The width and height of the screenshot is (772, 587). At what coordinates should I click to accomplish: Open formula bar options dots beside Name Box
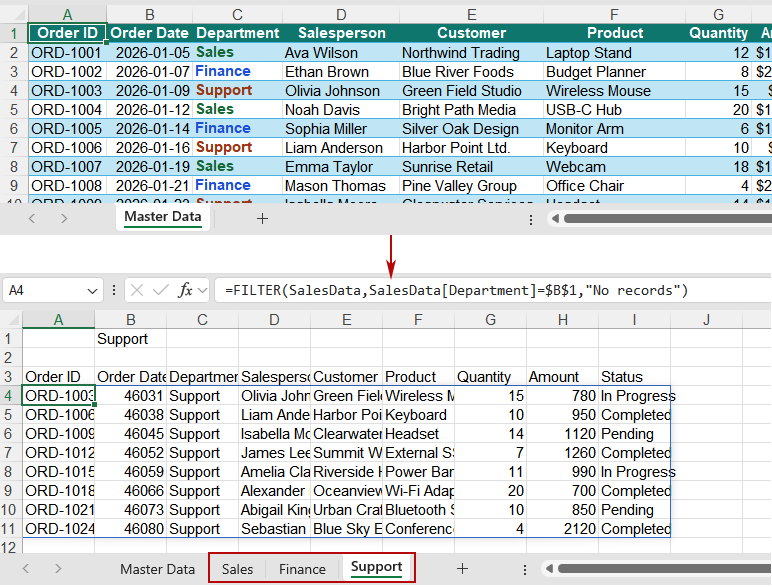tap(114, 291)
